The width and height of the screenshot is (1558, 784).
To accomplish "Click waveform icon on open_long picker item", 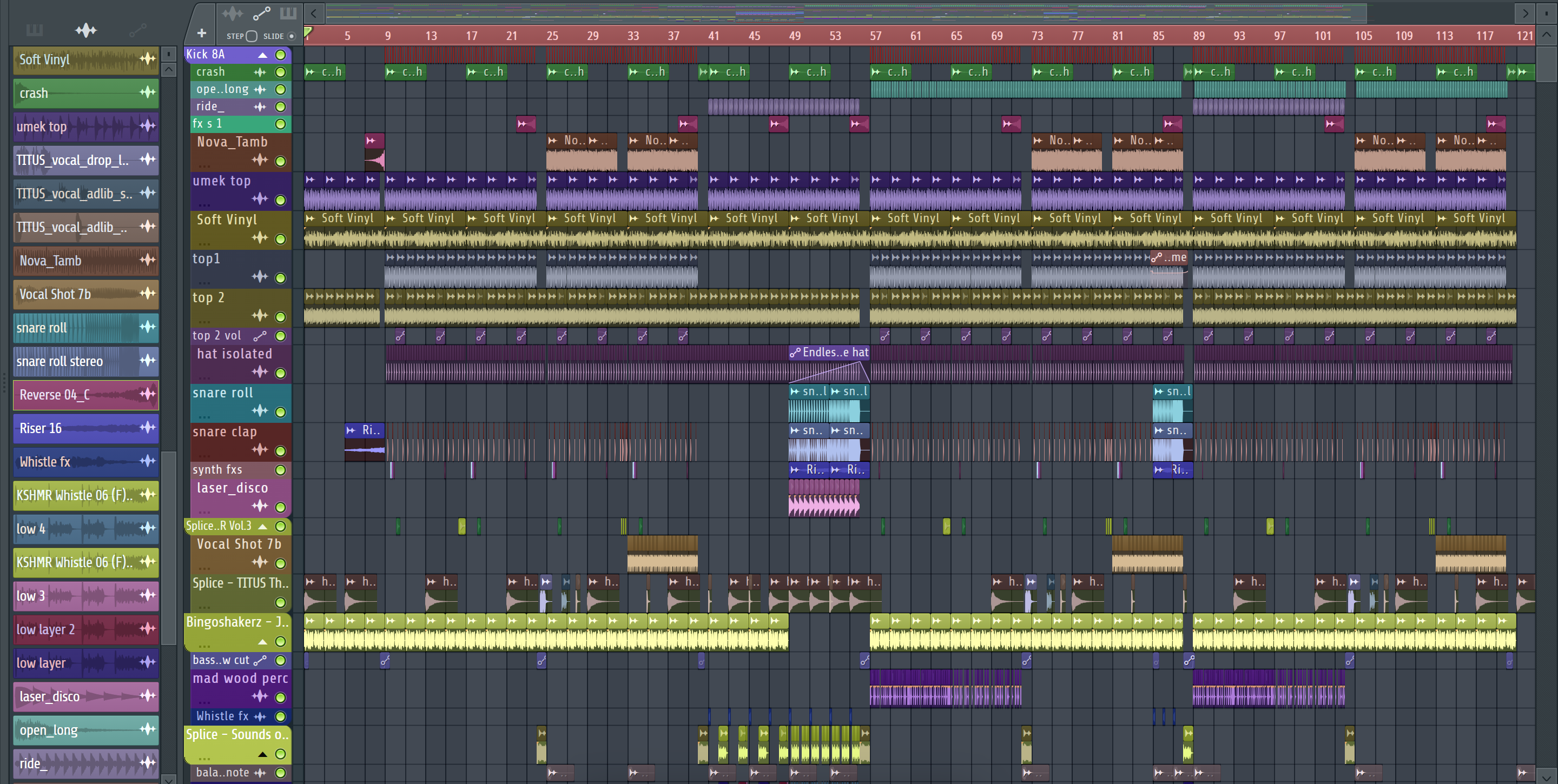I will [x=148, y=729].
